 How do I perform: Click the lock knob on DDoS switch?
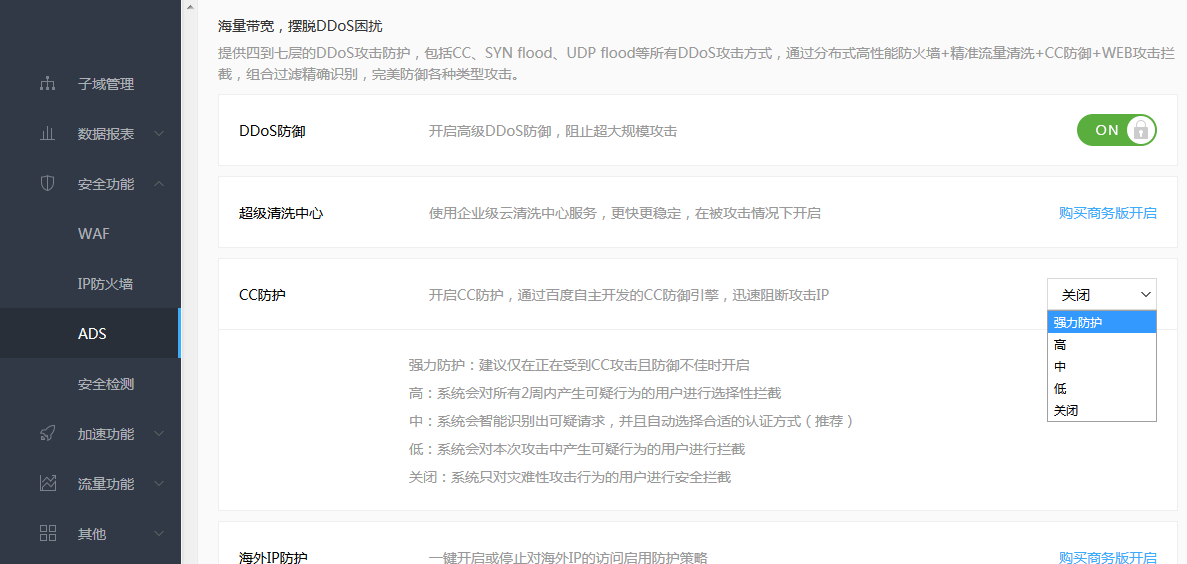tap(1140, 130)
